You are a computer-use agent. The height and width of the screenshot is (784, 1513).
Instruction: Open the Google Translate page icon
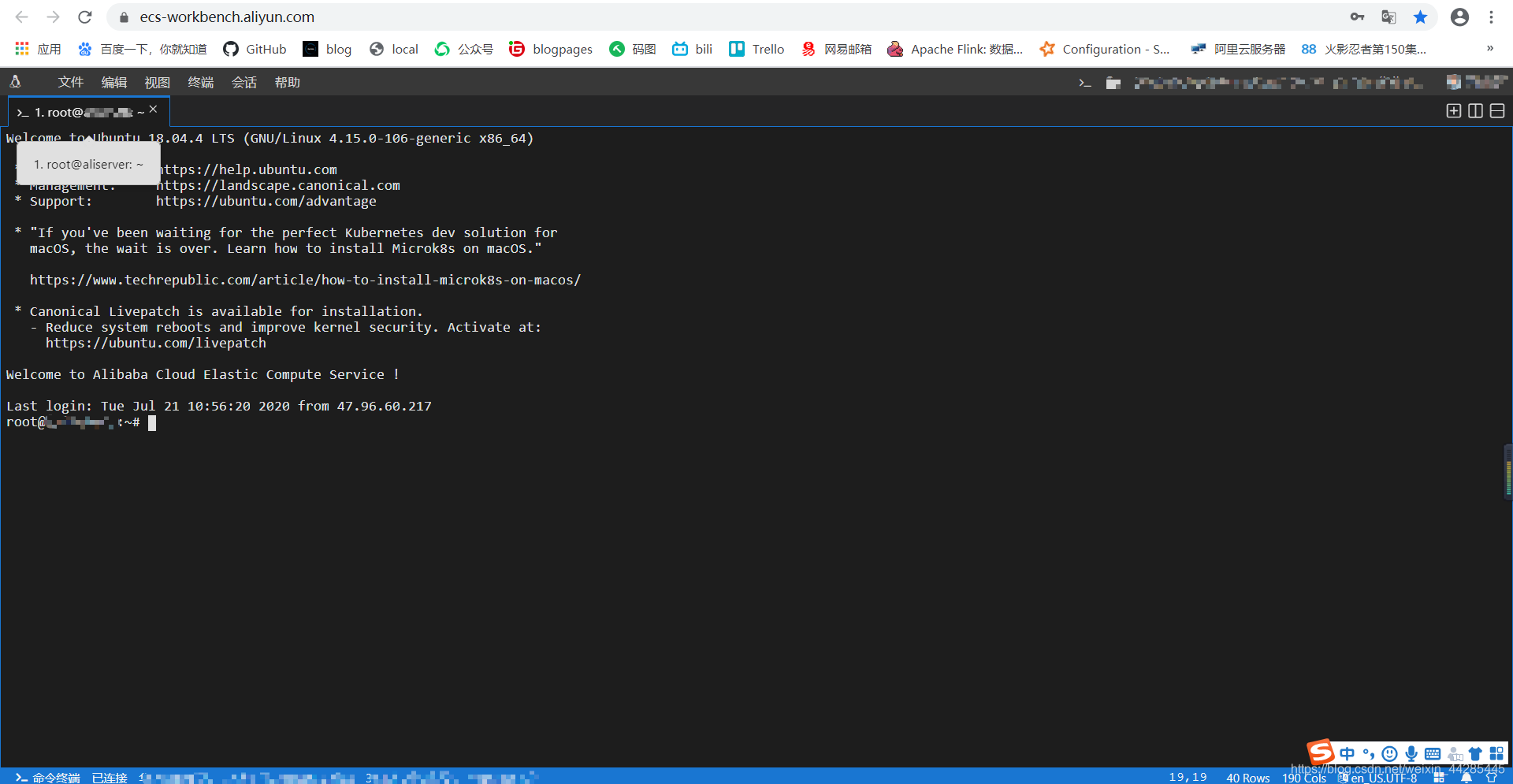(1388, 17)
